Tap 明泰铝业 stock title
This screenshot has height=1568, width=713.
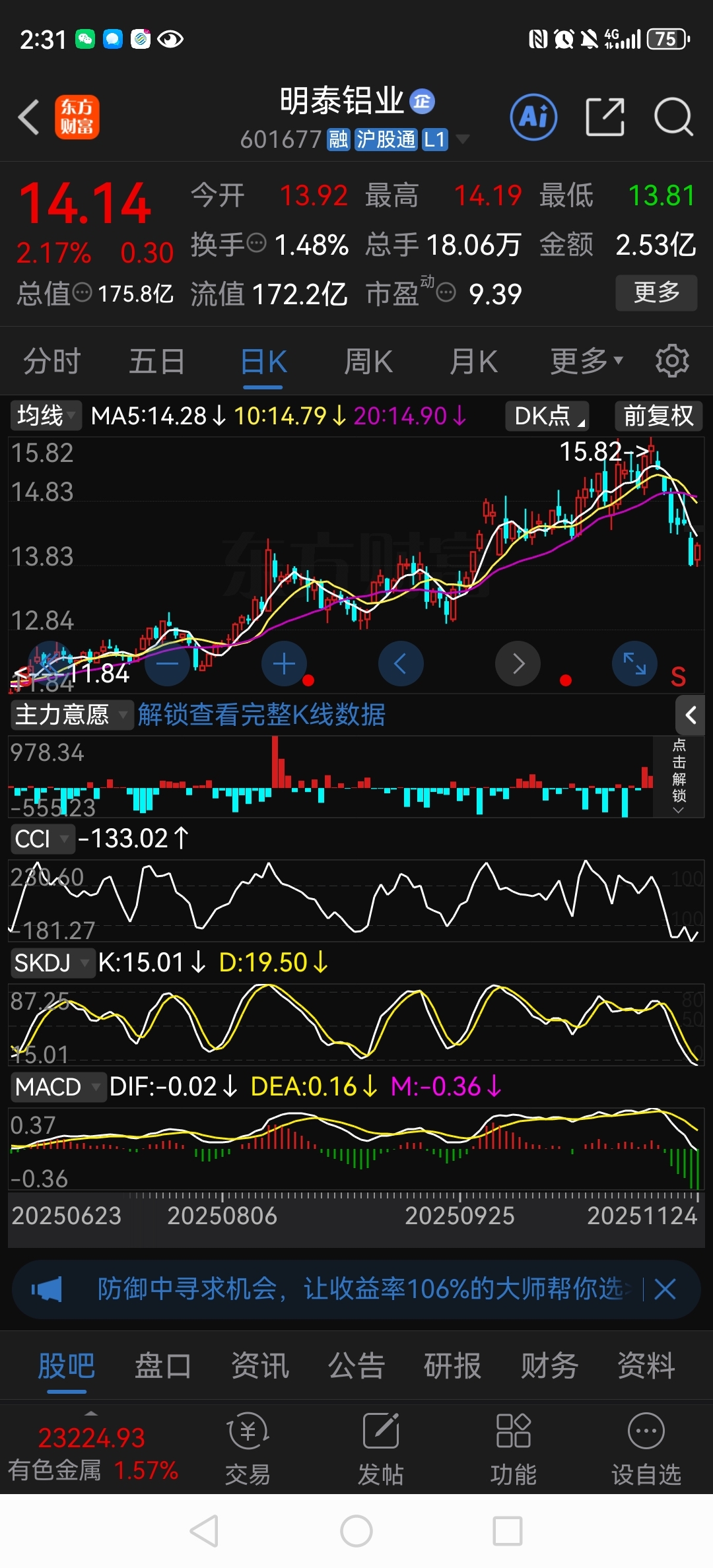[341, 101]
